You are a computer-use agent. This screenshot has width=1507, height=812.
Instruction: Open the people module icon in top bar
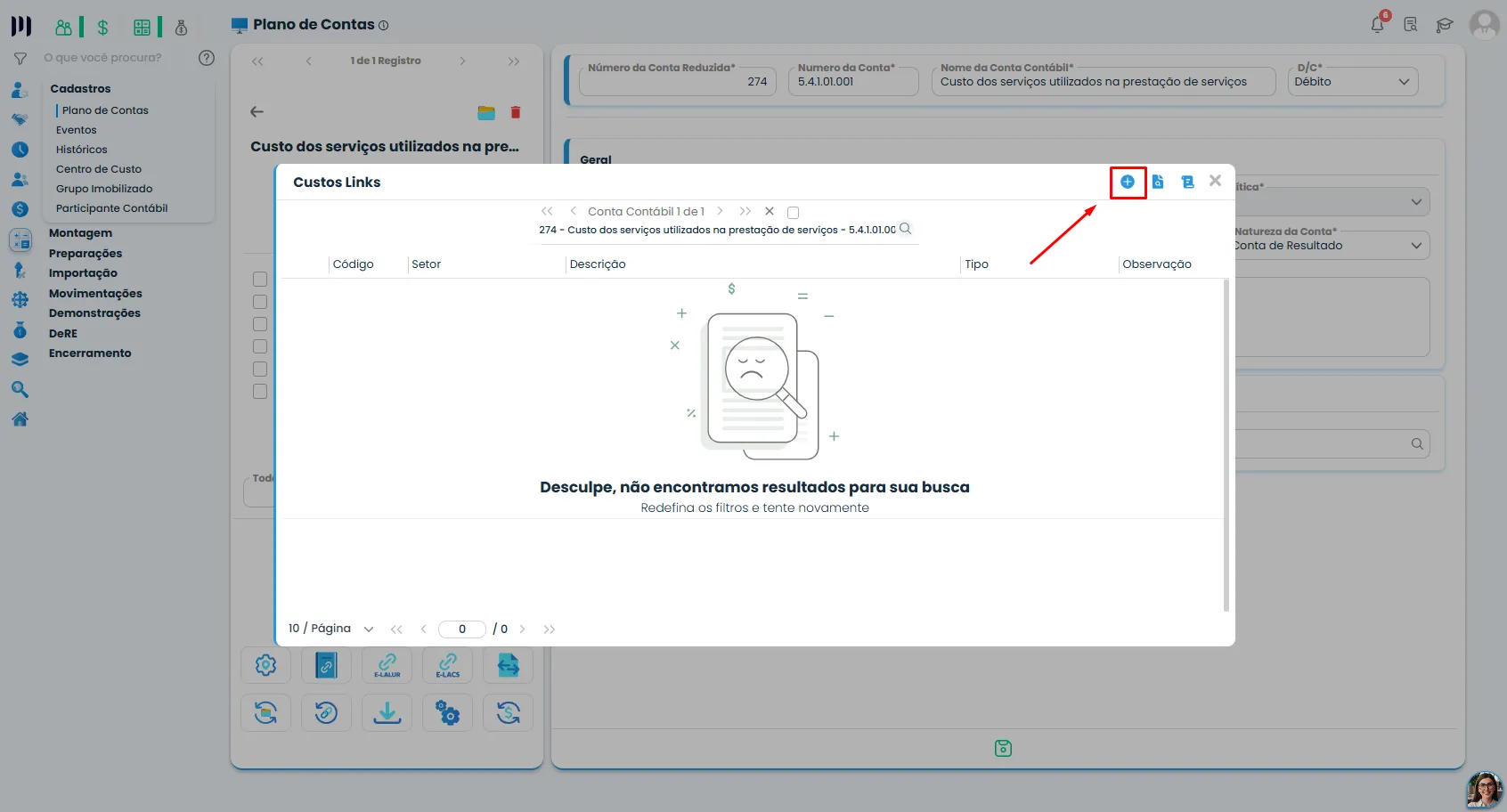click(x=63, y=28)
